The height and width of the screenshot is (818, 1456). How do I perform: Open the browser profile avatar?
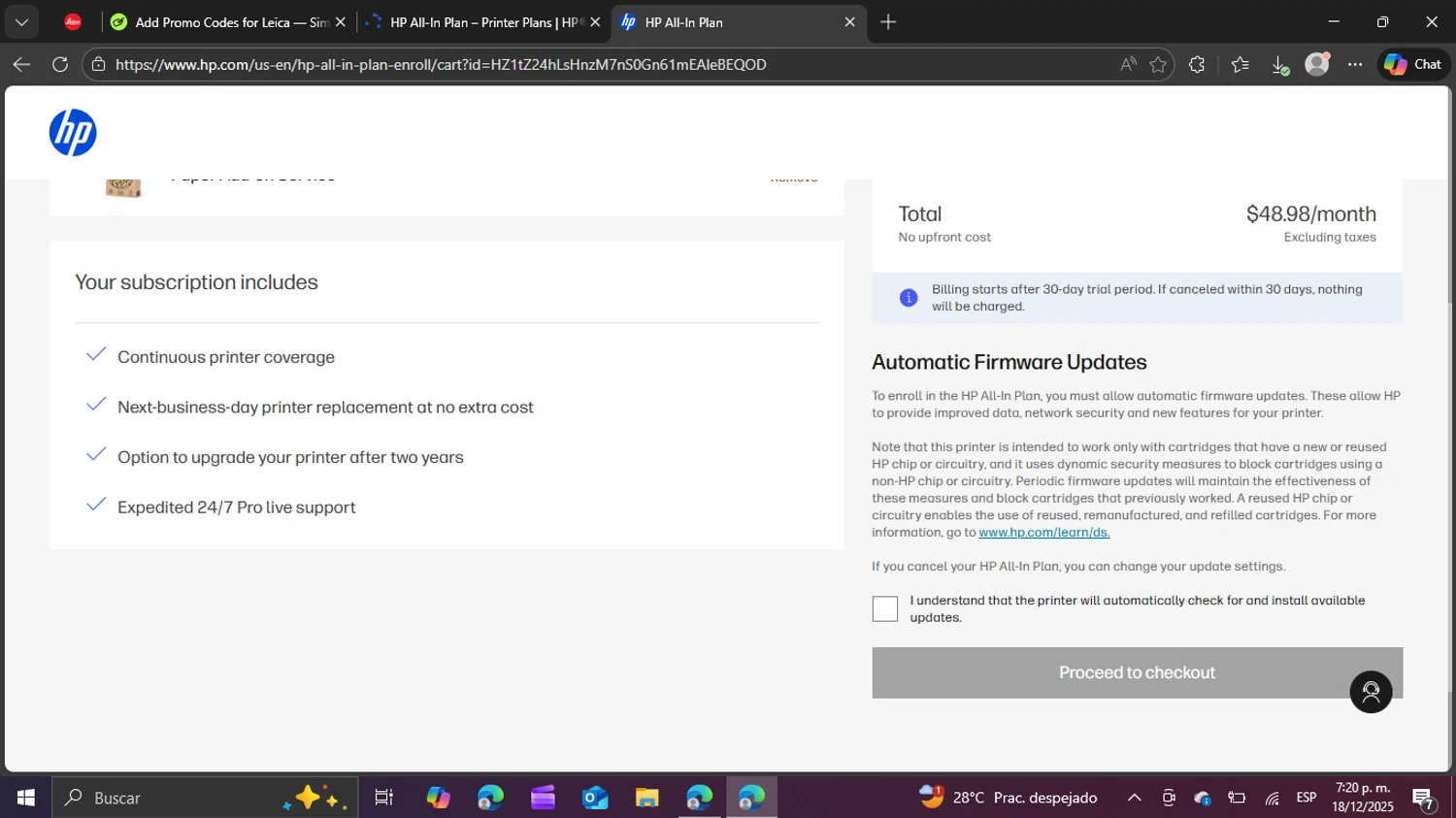(1317, 64)
